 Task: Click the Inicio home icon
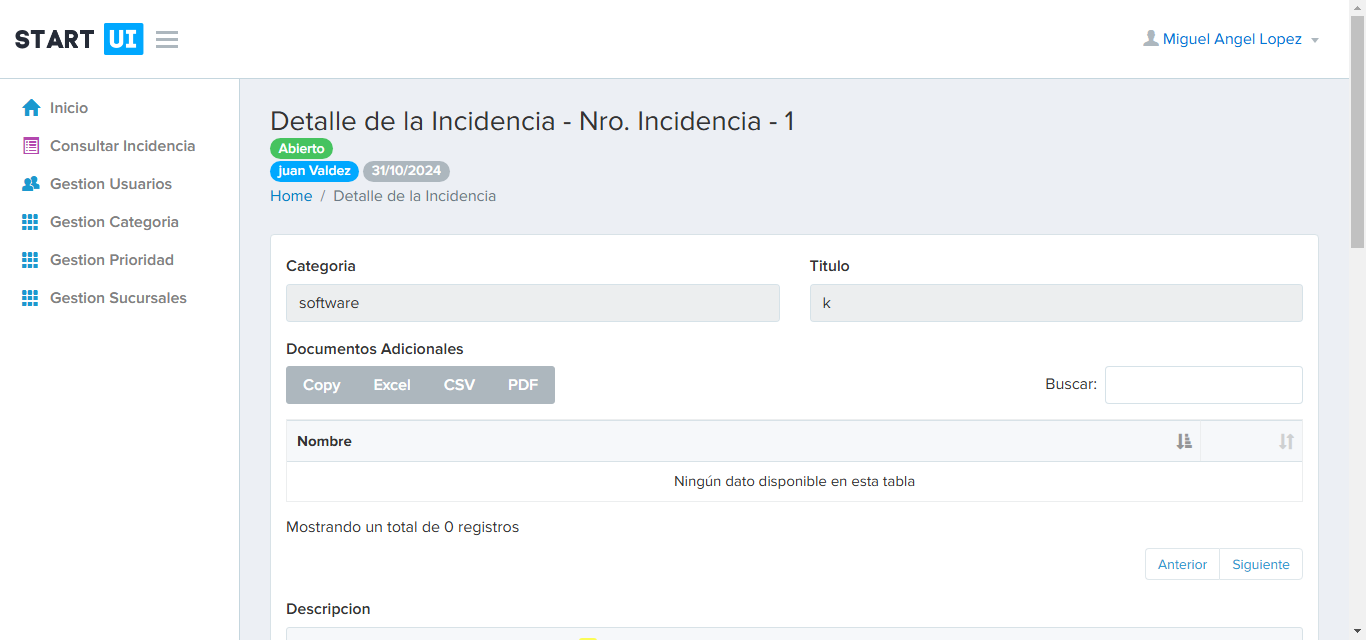(31, 108)
